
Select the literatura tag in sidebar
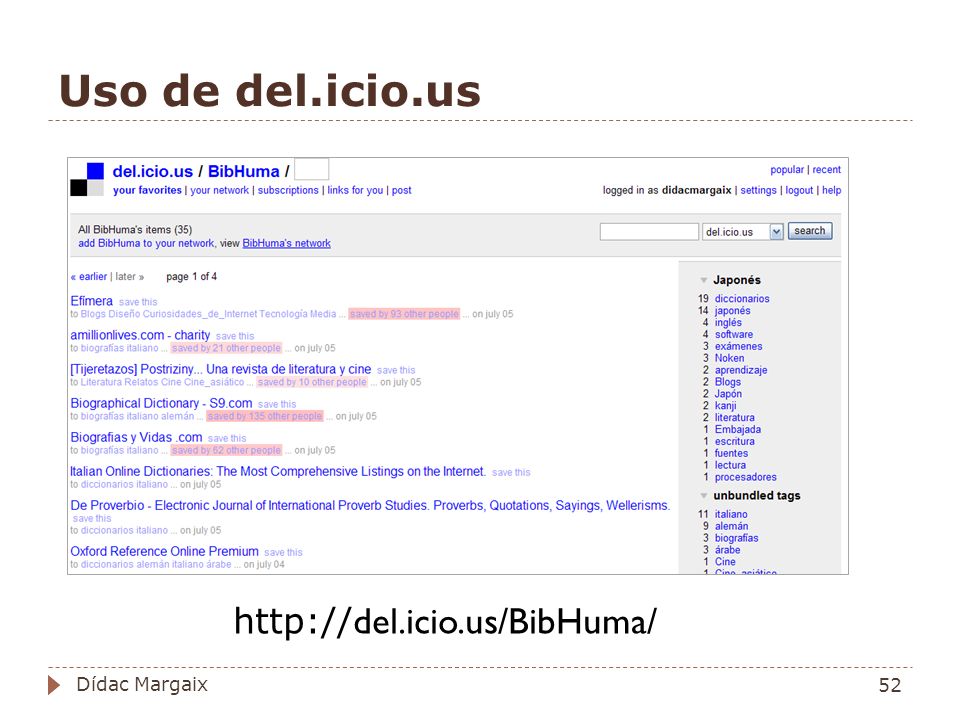[735, 418]
